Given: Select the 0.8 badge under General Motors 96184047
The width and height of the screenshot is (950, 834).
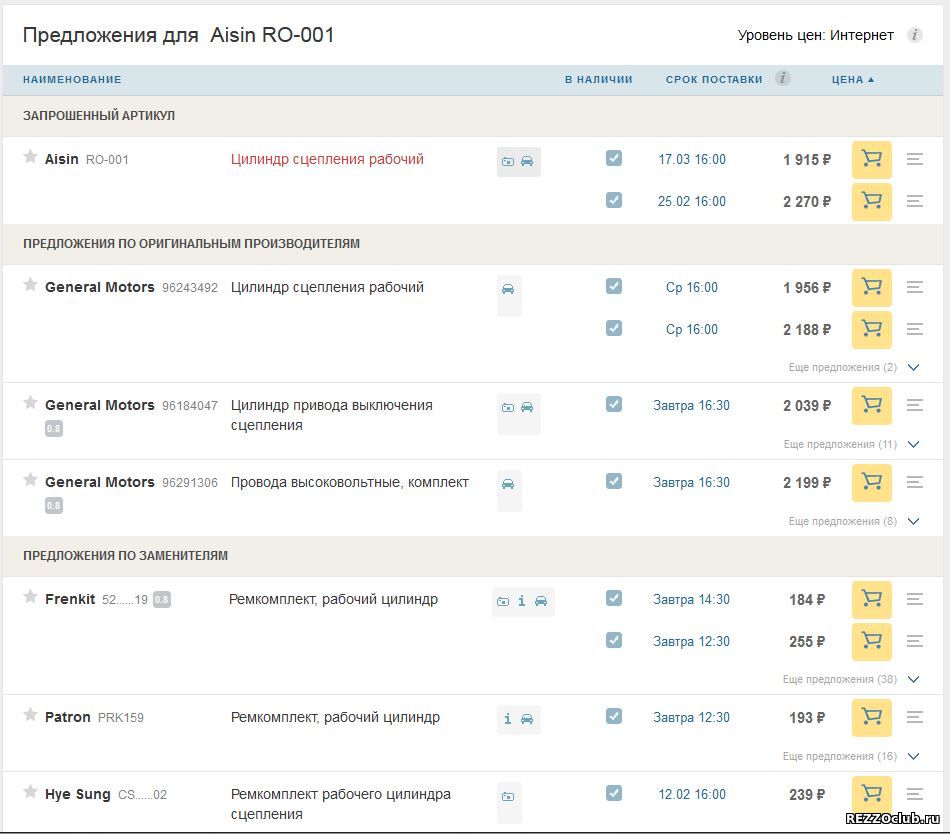Looking at the screenshot, I should (x=54, y=428).
